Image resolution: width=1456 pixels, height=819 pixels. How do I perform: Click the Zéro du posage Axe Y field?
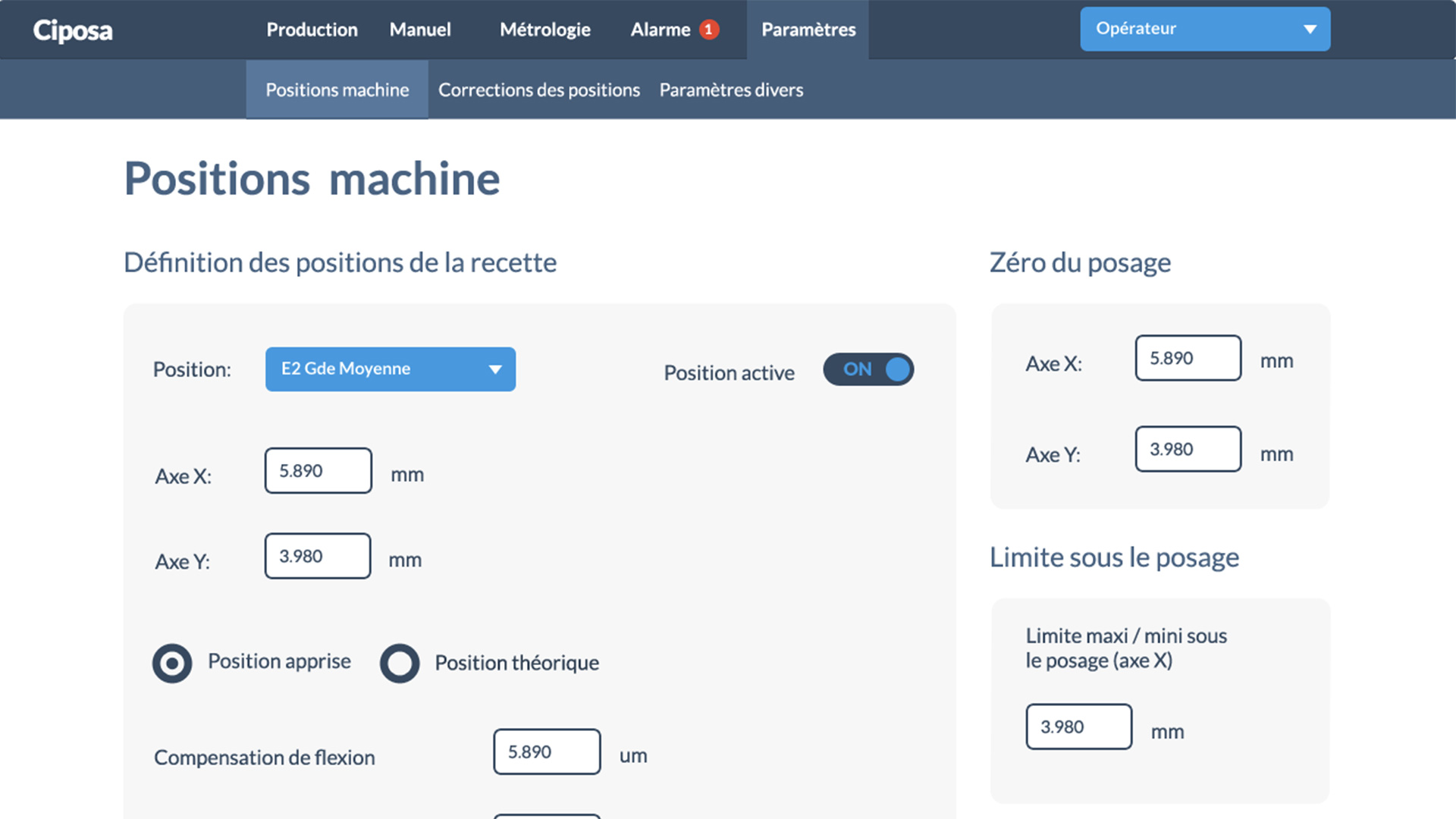point(1188,449)
